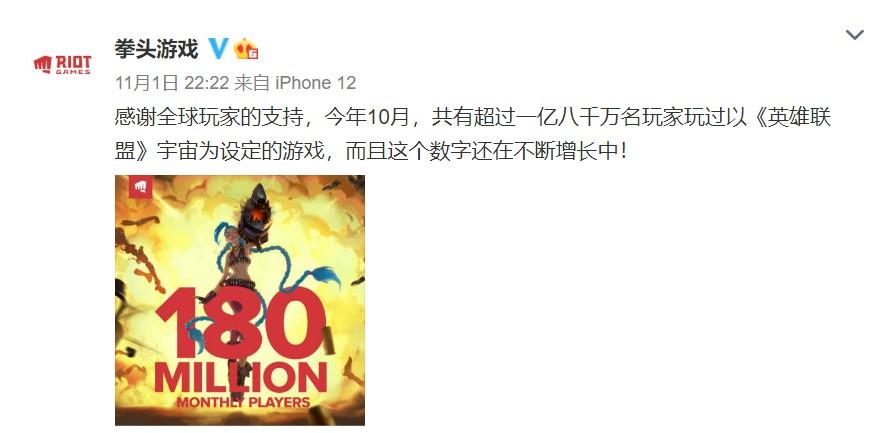Click the orange crown membership badge
The image size is (891, 433).
(246, 49)
